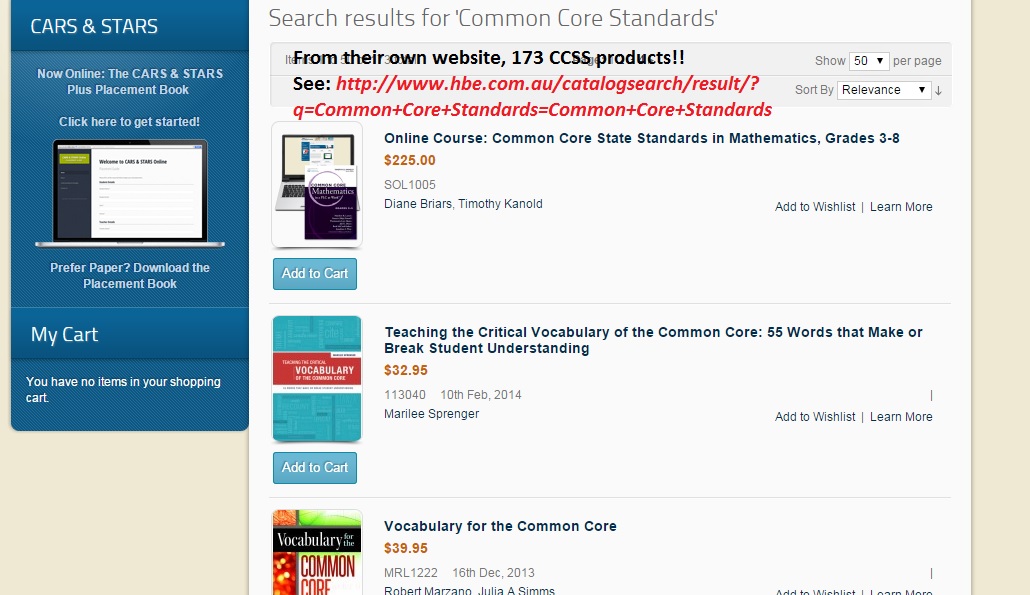Add the Online Course to Wishlist
The width and height of the screenshot is (1030, 595).
pyautogui.click(x=815, y=207)
